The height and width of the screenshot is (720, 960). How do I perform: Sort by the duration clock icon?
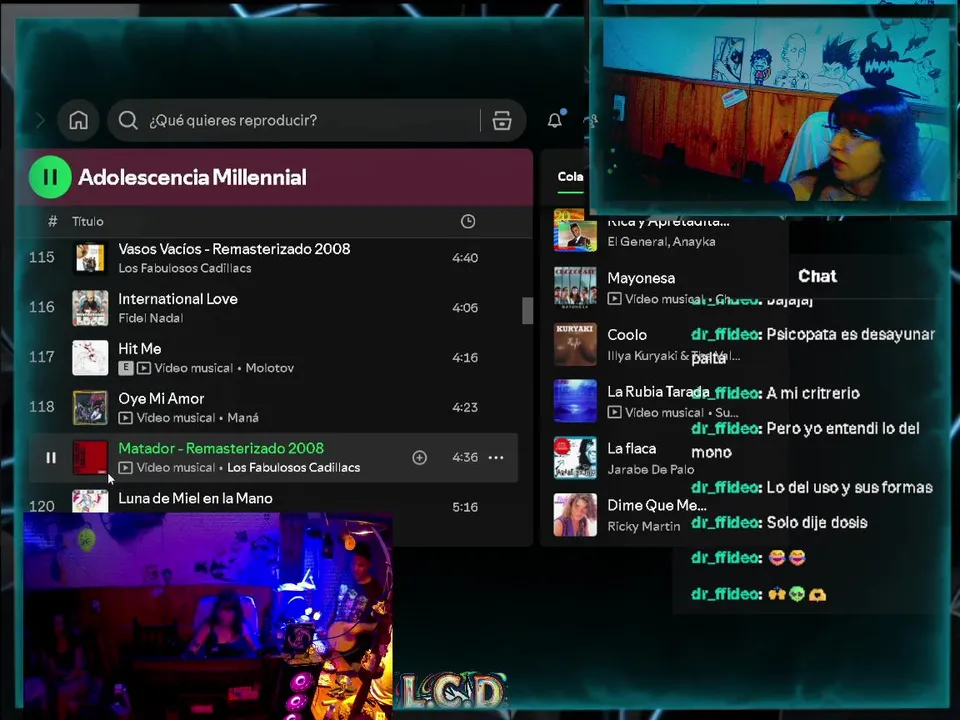468,222
